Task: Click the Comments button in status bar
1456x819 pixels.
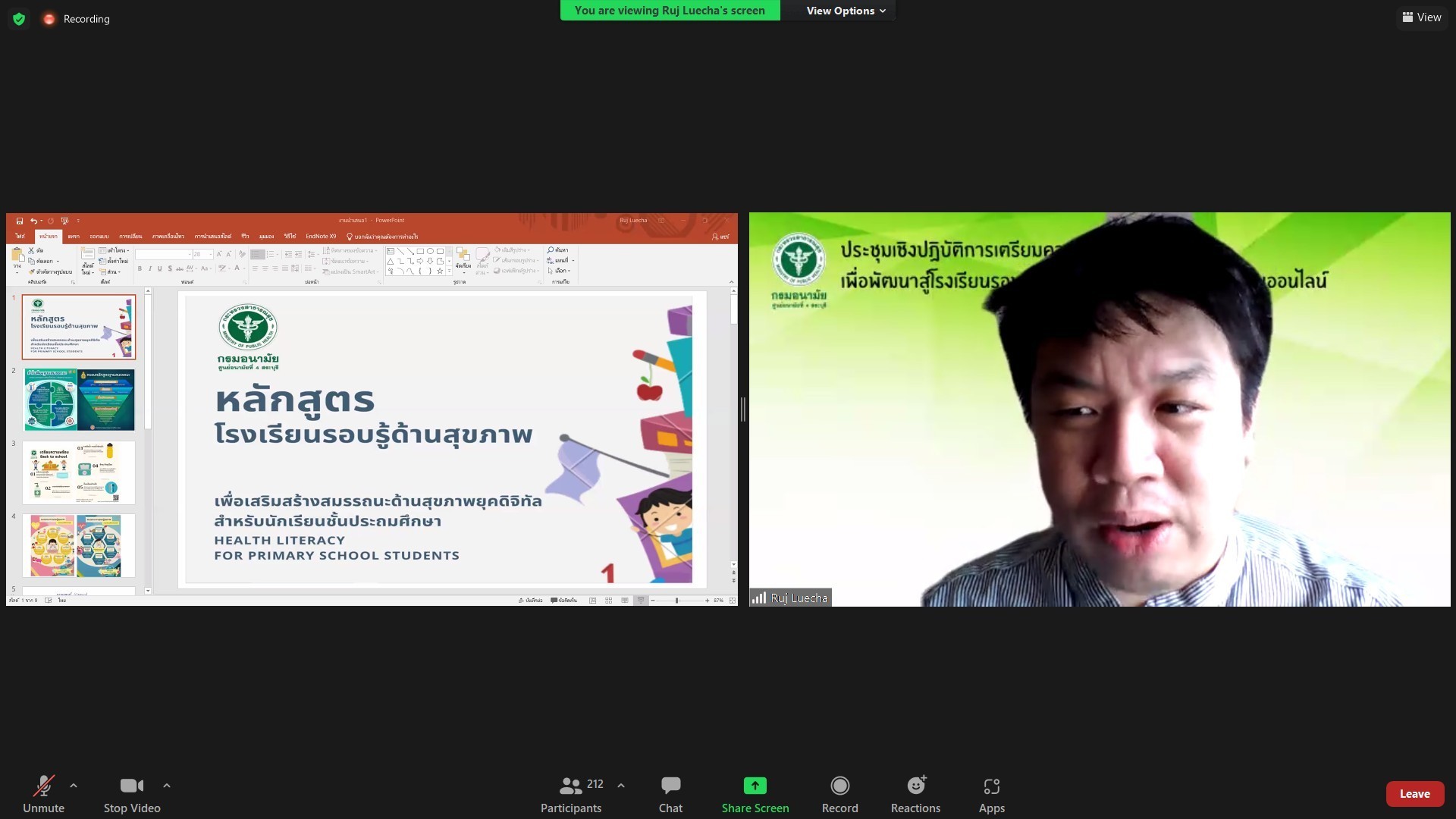Action: tap(564, 601)
